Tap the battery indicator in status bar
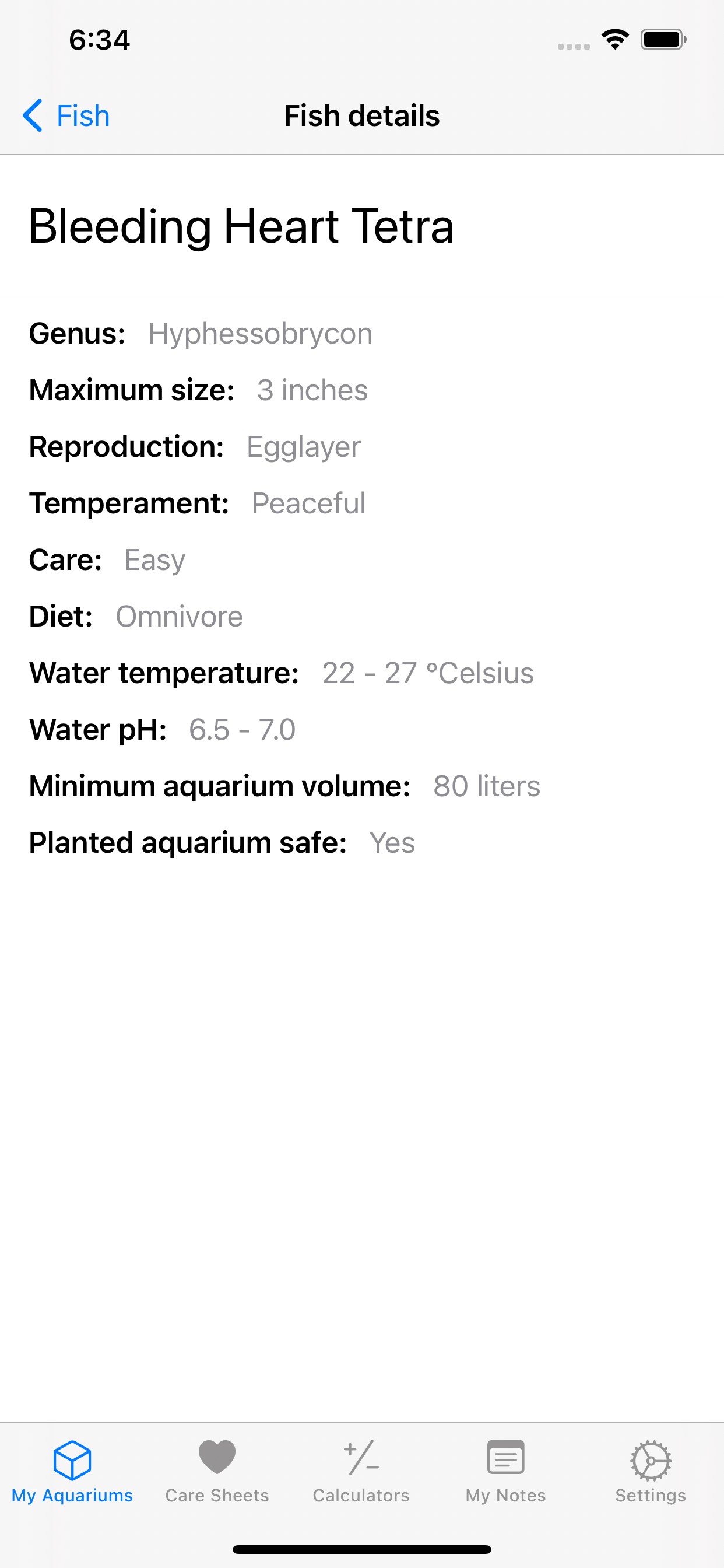The image size is (724, 1568). 663,40
